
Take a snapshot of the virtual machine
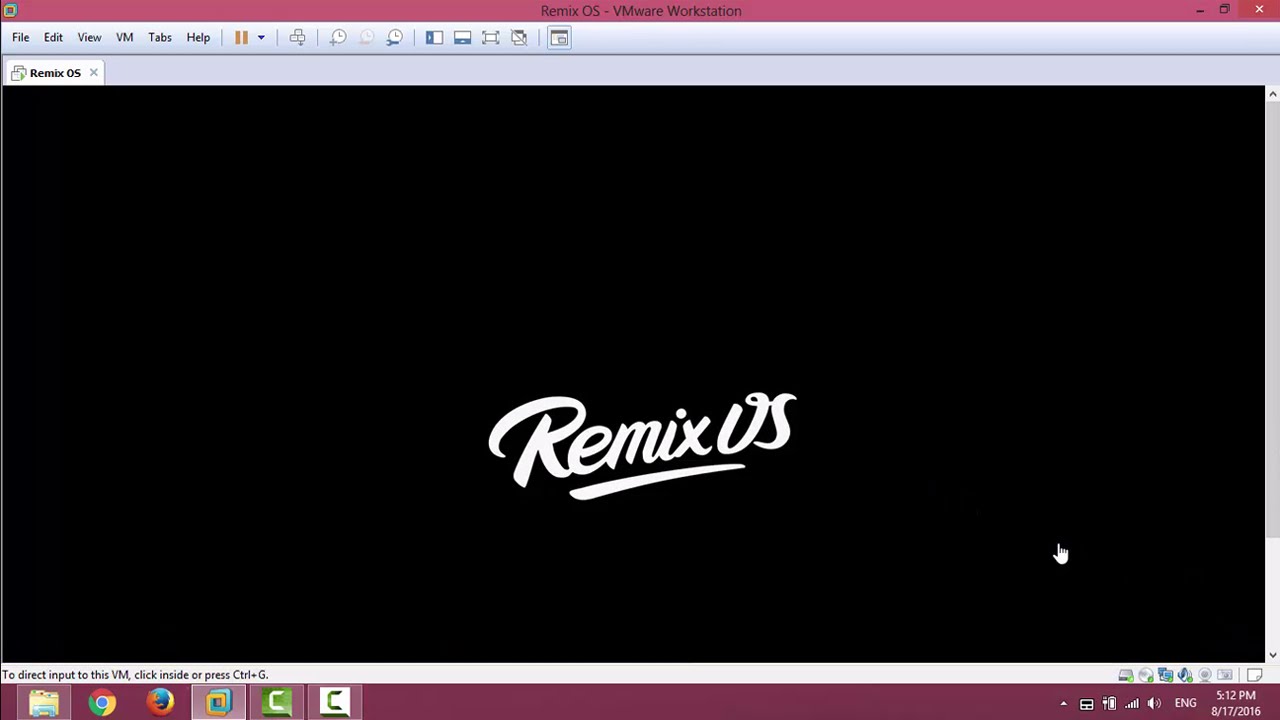(338, 37)
